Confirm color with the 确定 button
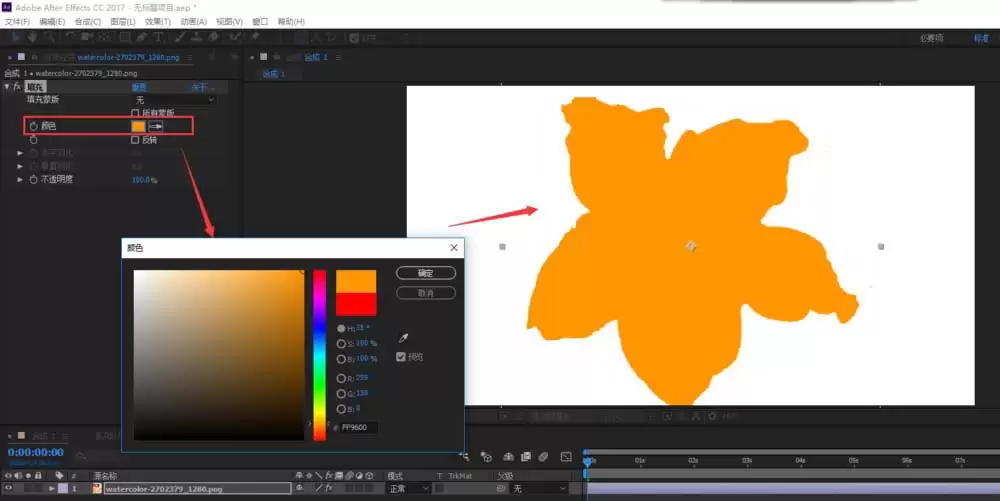 pos(425,273)
